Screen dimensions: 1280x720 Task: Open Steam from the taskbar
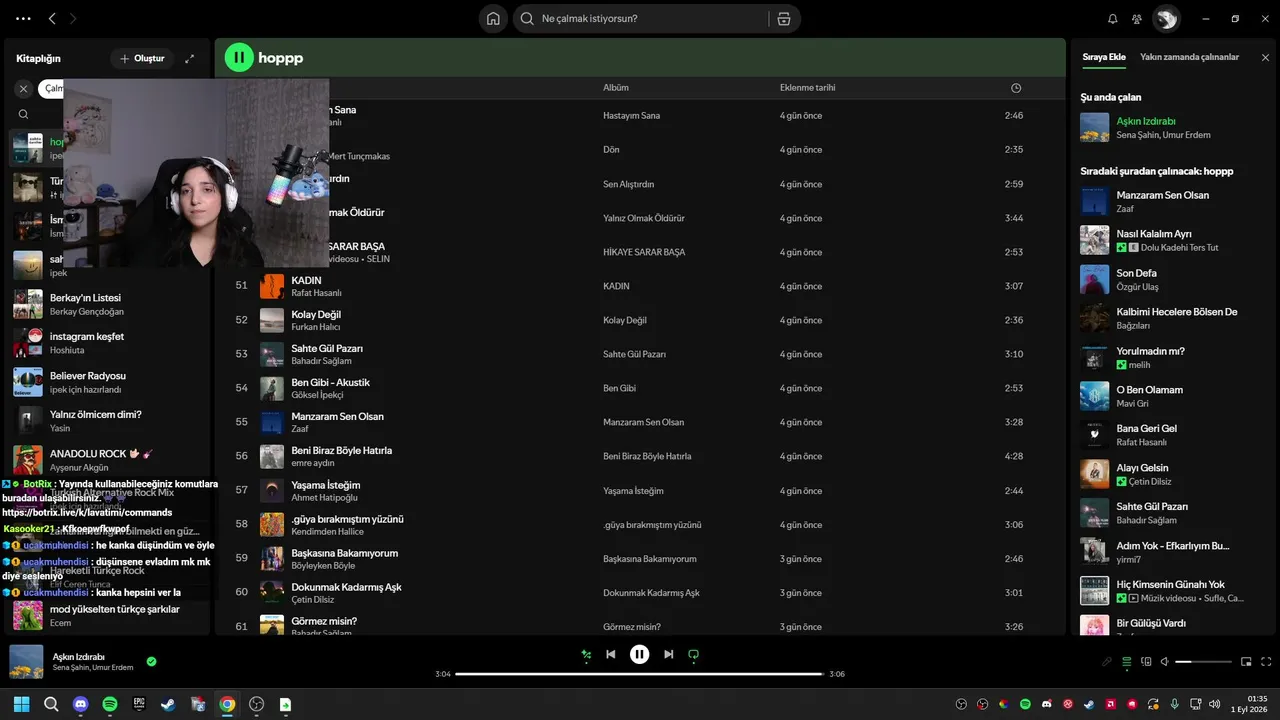(168, 704)
